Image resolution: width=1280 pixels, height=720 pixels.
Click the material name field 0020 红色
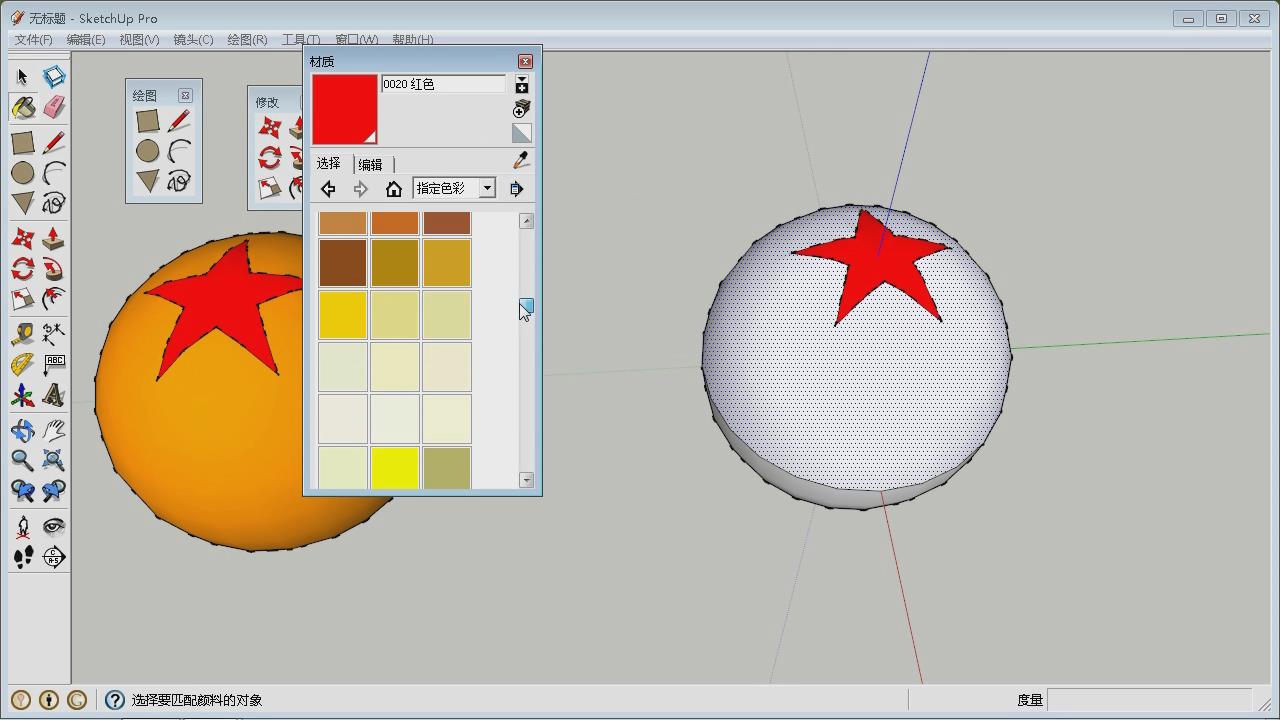pos(443,84)
